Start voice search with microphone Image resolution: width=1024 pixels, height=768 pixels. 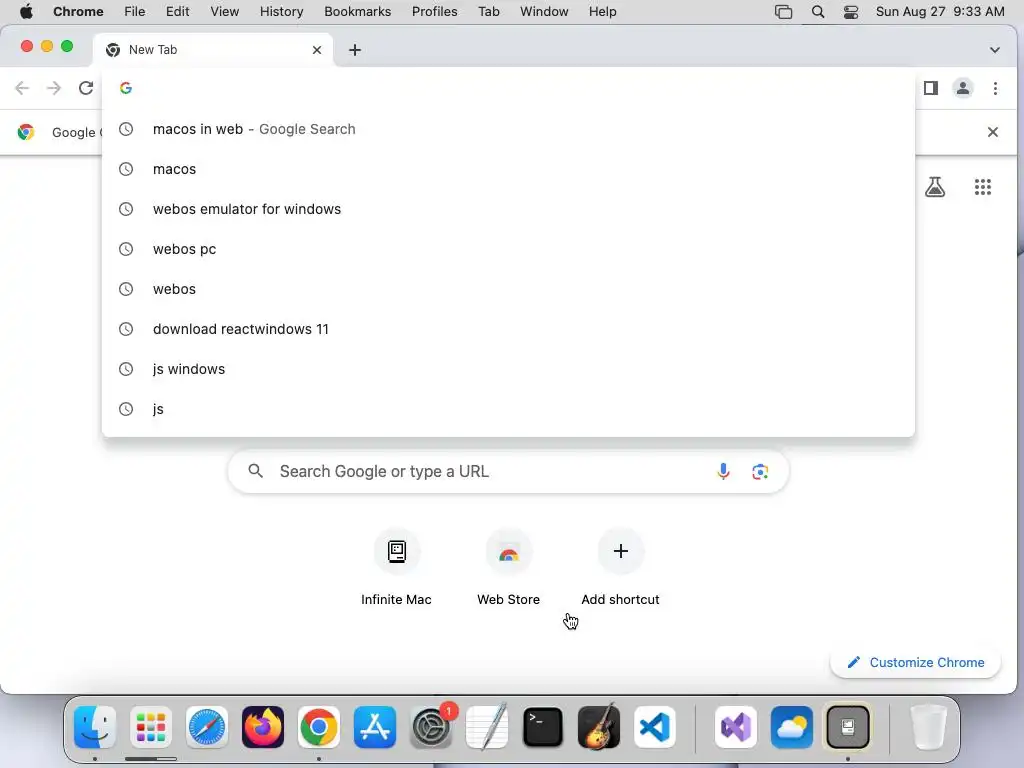(x=723, y=472)
